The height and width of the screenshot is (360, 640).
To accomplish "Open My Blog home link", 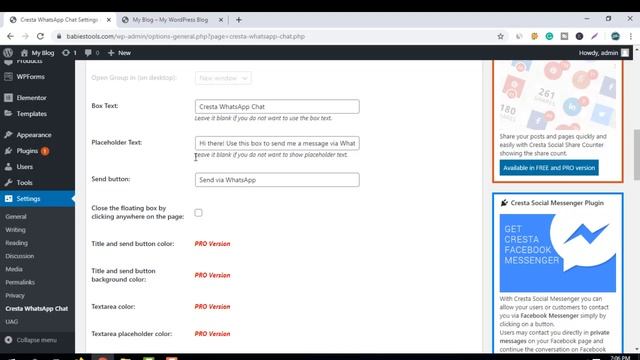I will [x=37, y=53].
